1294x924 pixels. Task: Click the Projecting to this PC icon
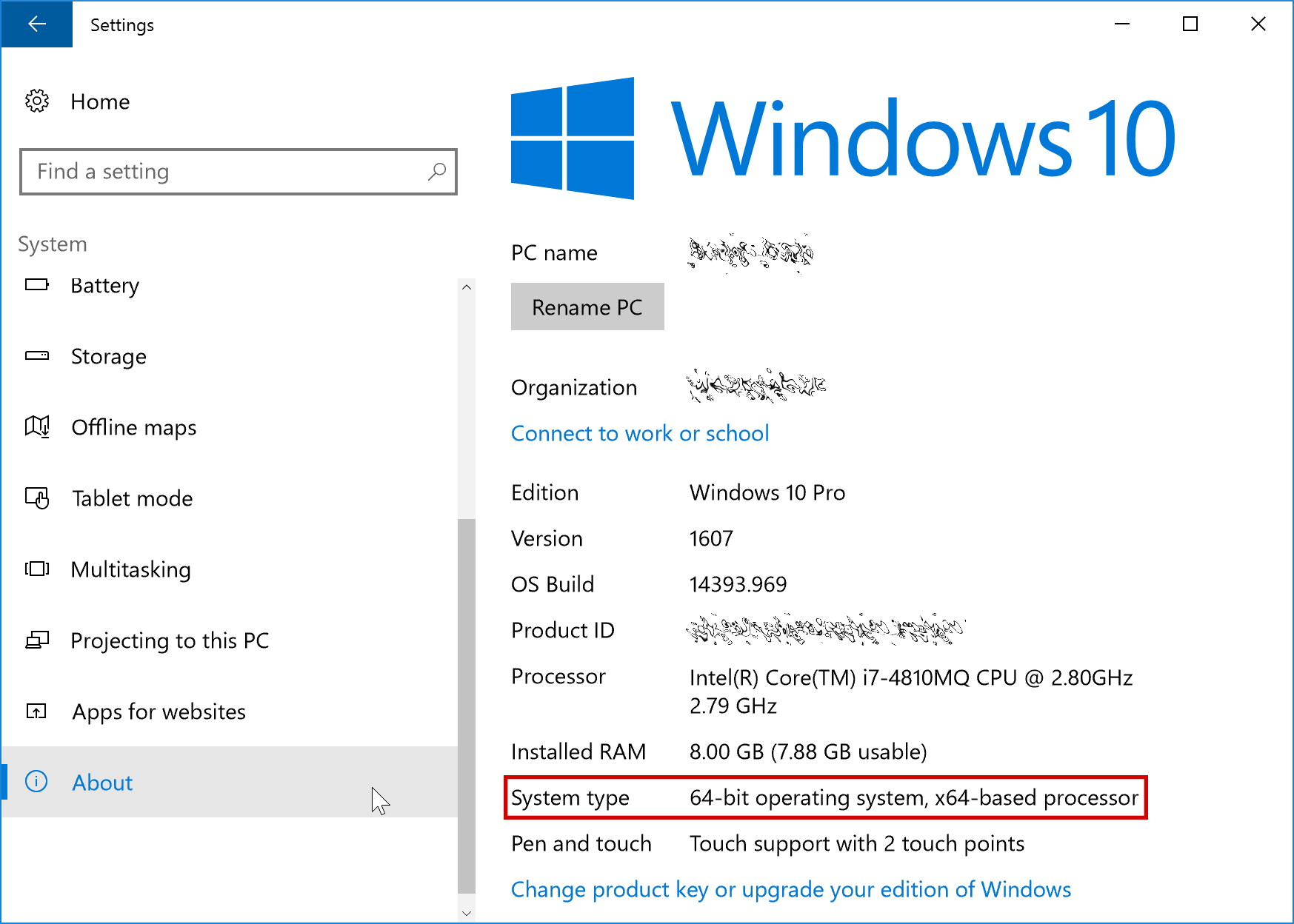37,640
